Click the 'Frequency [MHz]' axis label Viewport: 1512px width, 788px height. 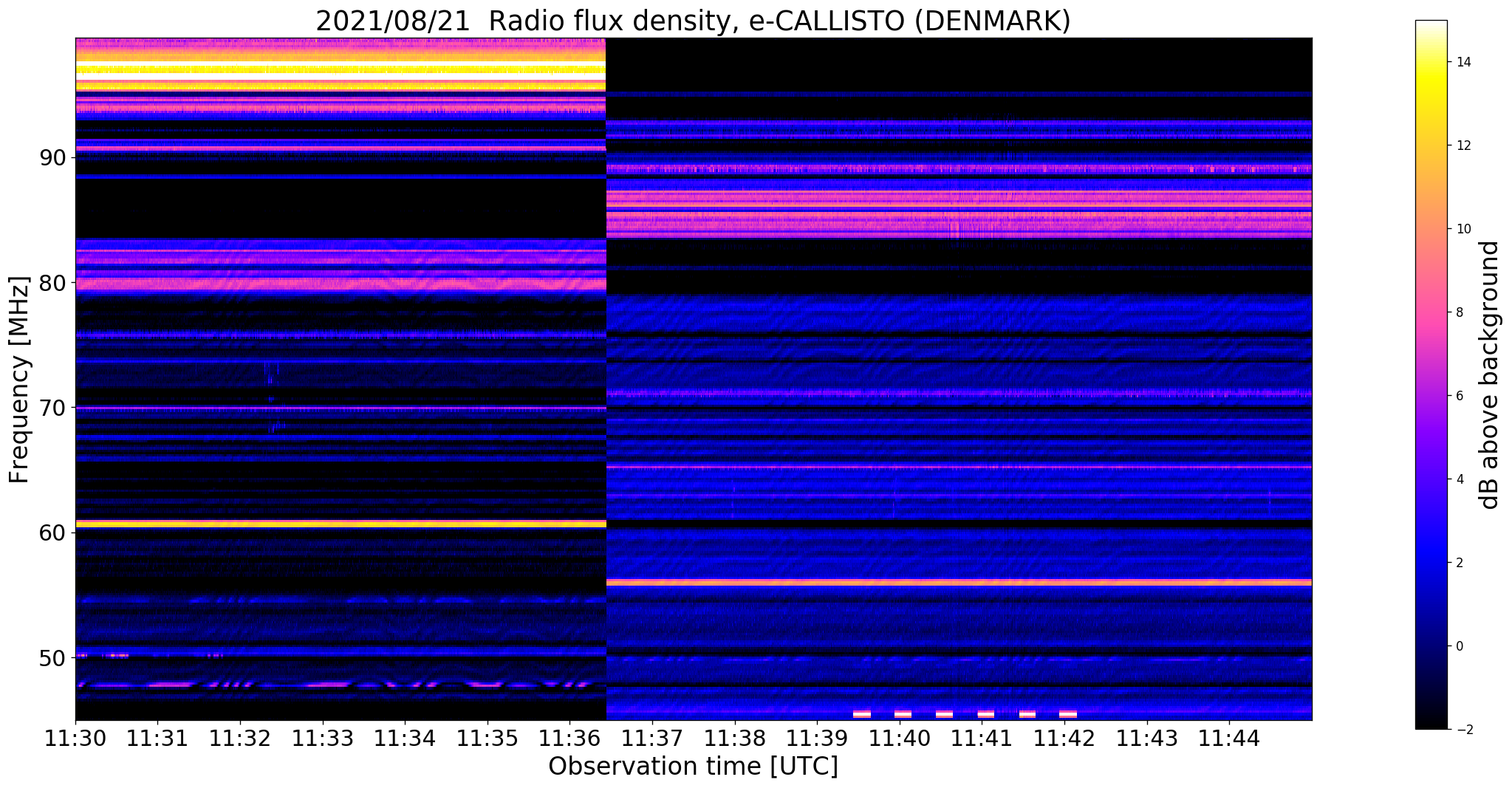[19, 380]
